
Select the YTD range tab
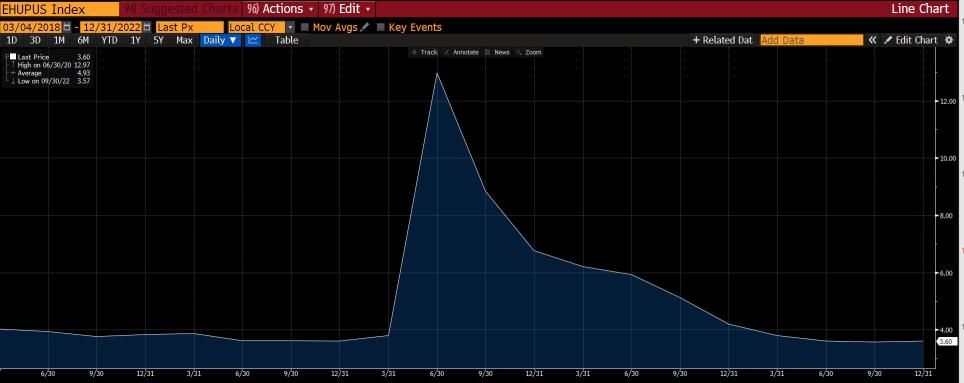coord(110,40)
